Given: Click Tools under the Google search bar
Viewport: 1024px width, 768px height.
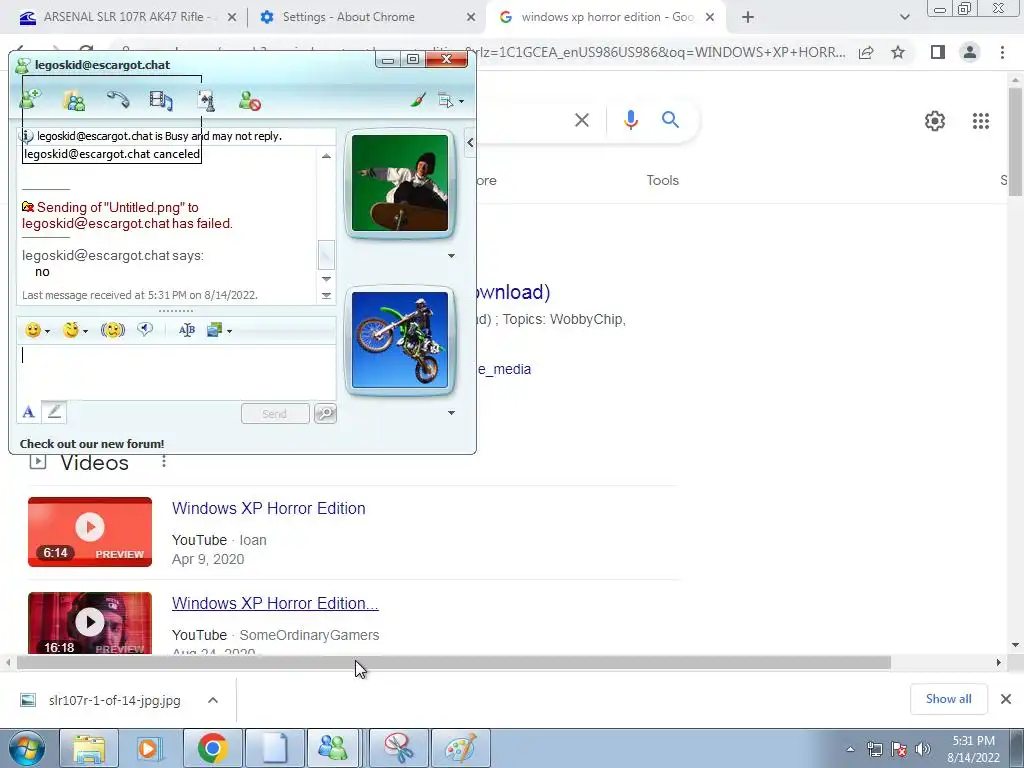Looking at the screenshot, I should 663,180.
